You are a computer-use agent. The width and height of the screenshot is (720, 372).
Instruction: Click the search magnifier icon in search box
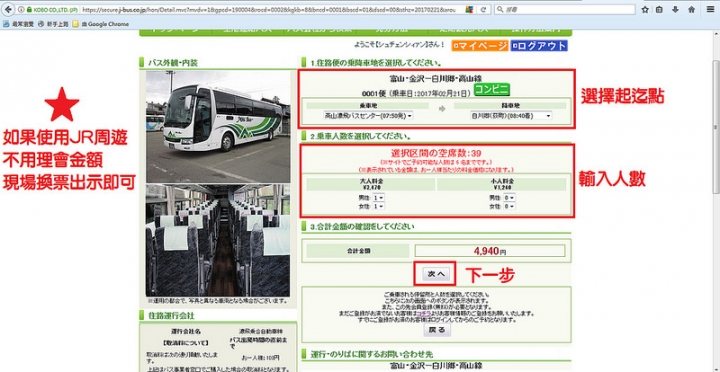[500, 10]
